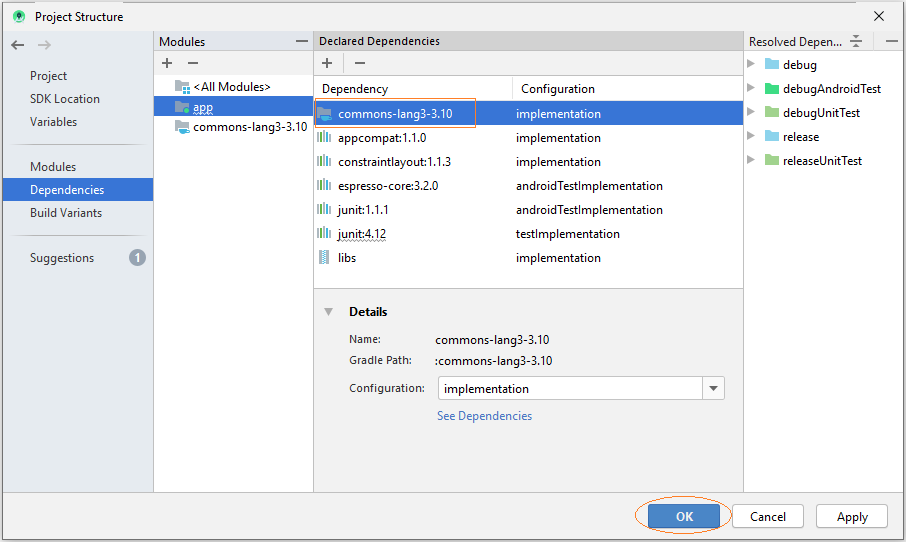Open the Configuration dropdown arrow
Viewport: 906px width, 542px height.
(714, 388)
